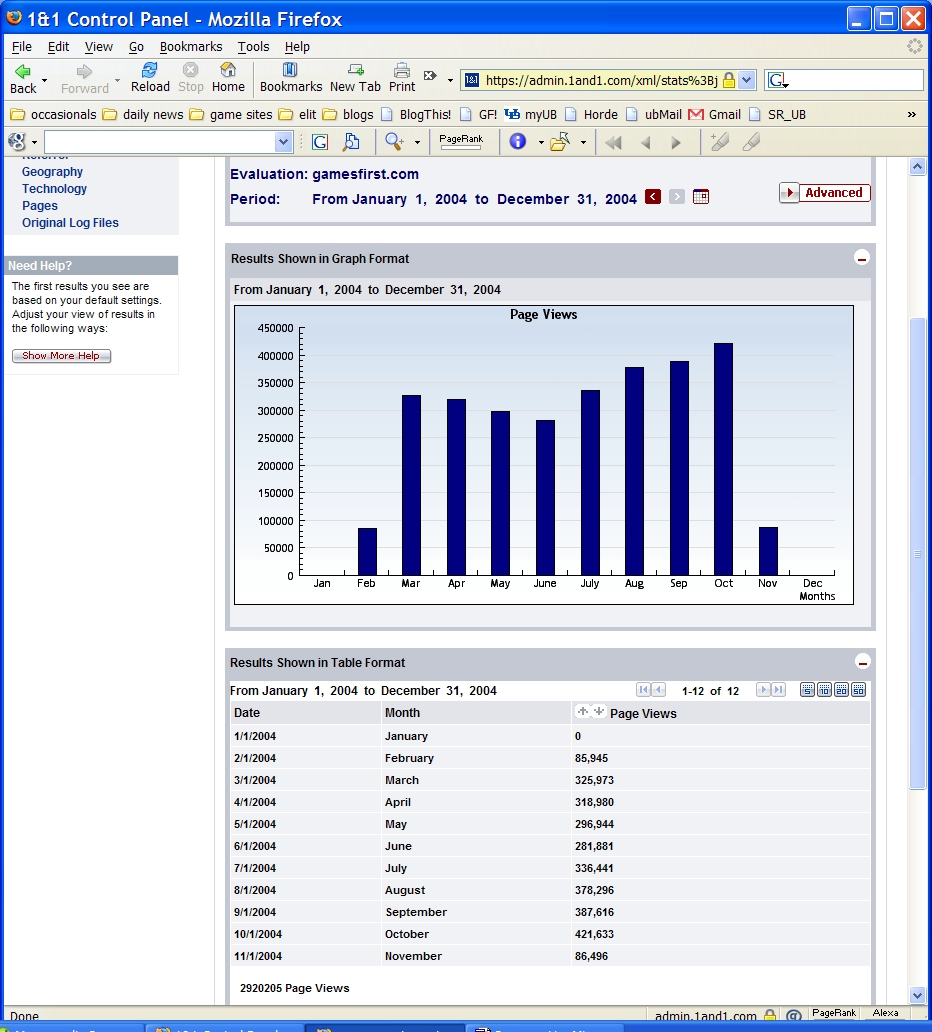
Task: Set table to show 20 rows per page
Action: (x=840, y=689)
